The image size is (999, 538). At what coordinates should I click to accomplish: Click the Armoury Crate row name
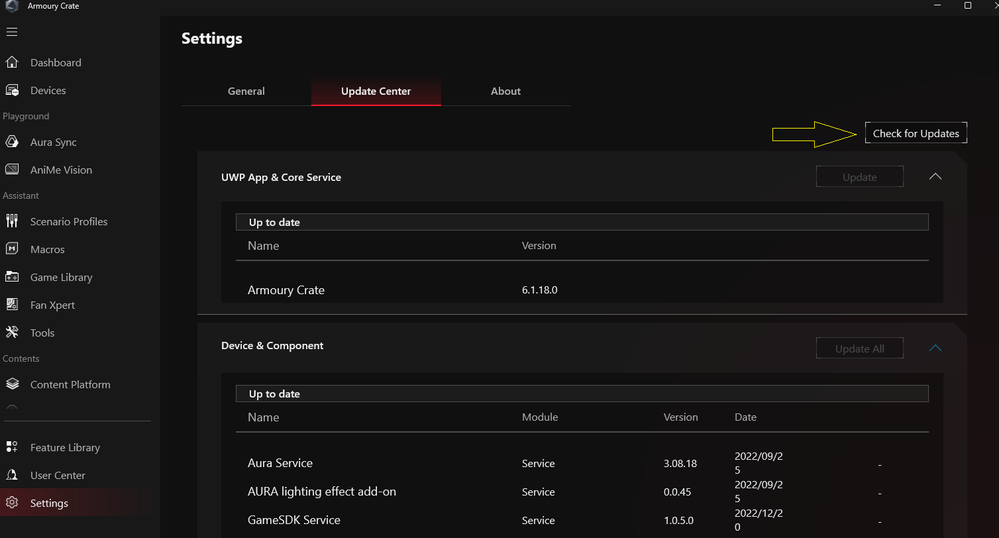[286, 290]
